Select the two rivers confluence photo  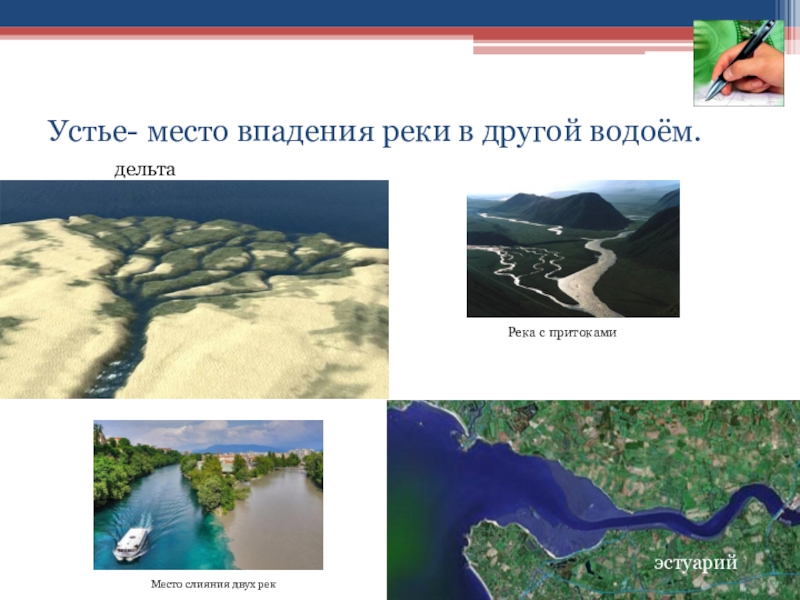point(208,495)
